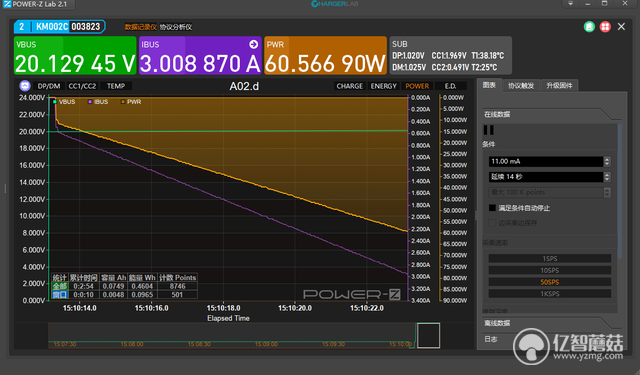This screenshot has height=375, width=640.
Task: Increase the 11.00 mA threshold stepper
Action: pyautogui.click(x=607, y=159)
